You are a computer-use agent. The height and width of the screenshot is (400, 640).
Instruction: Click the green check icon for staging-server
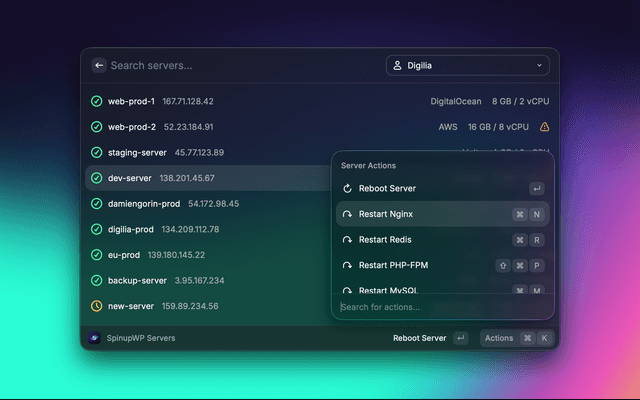[96, 153]
